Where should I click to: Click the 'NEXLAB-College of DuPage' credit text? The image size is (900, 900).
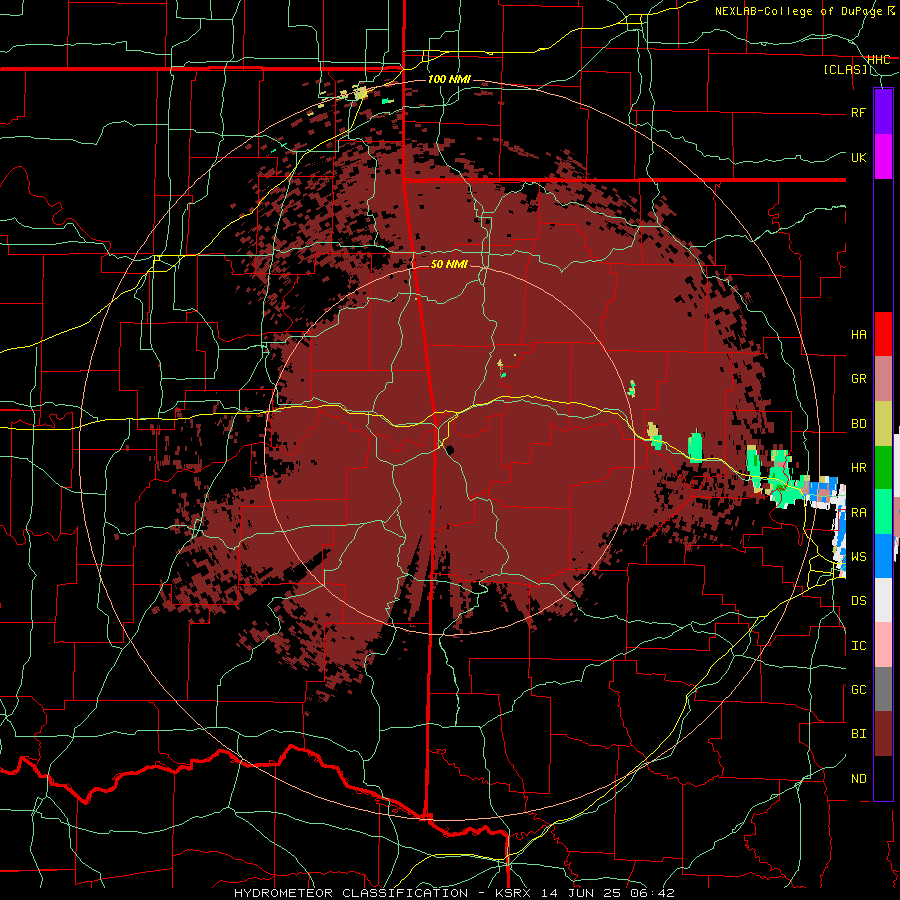[x=800, y=11]
